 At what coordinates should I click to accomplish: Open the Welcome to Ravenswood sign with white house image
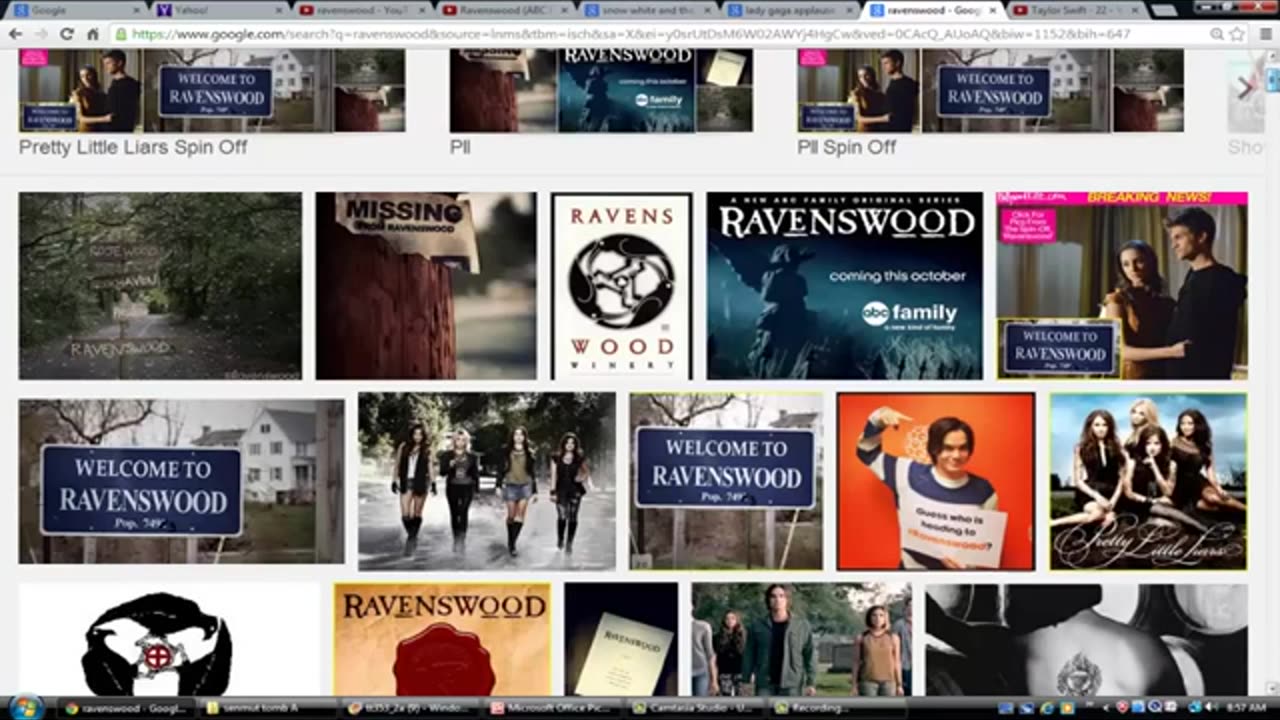[x=181, y=481]
